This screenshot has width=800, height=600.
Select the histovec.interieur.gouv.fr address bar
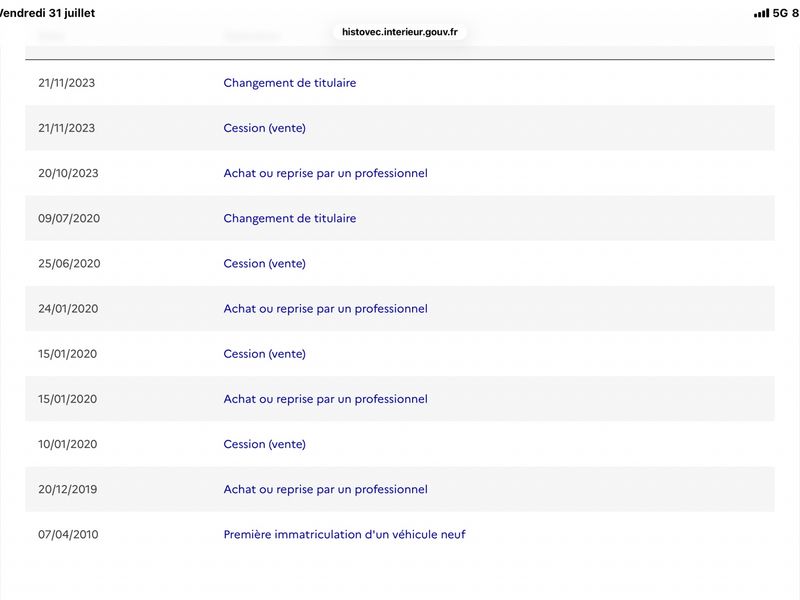point(399,32)
